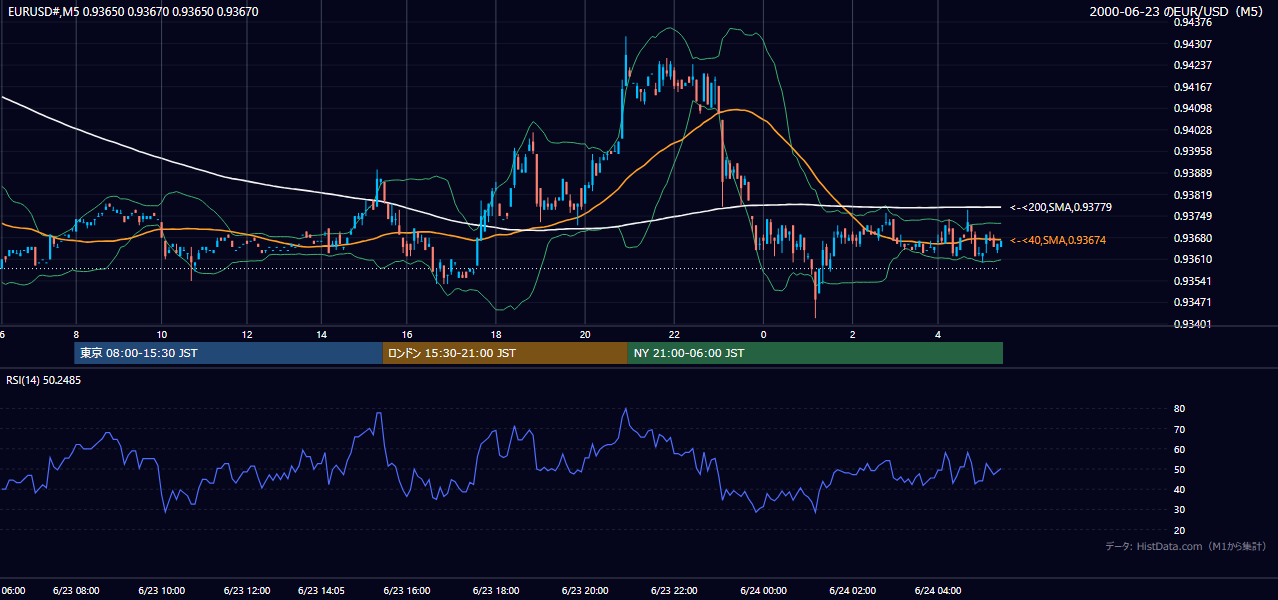The width and height of the screenshot is (1278, 600).
Task: Click hour marker 18 under the price chart
Action: [496, 334]
